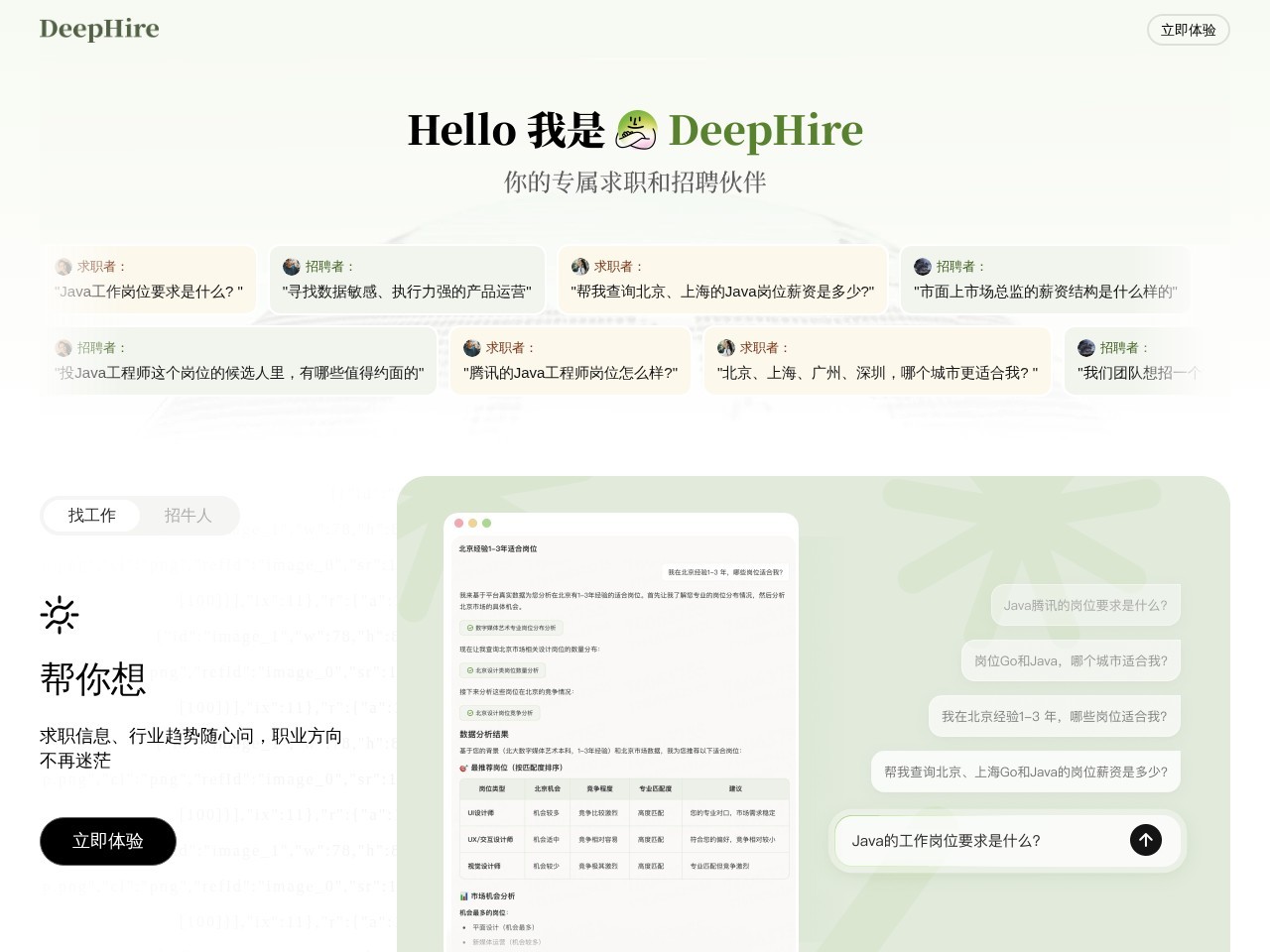The image size is (1270, 952).
Task: Click avatar on the Java岗位薪资 card
Action: coord(580,267)
